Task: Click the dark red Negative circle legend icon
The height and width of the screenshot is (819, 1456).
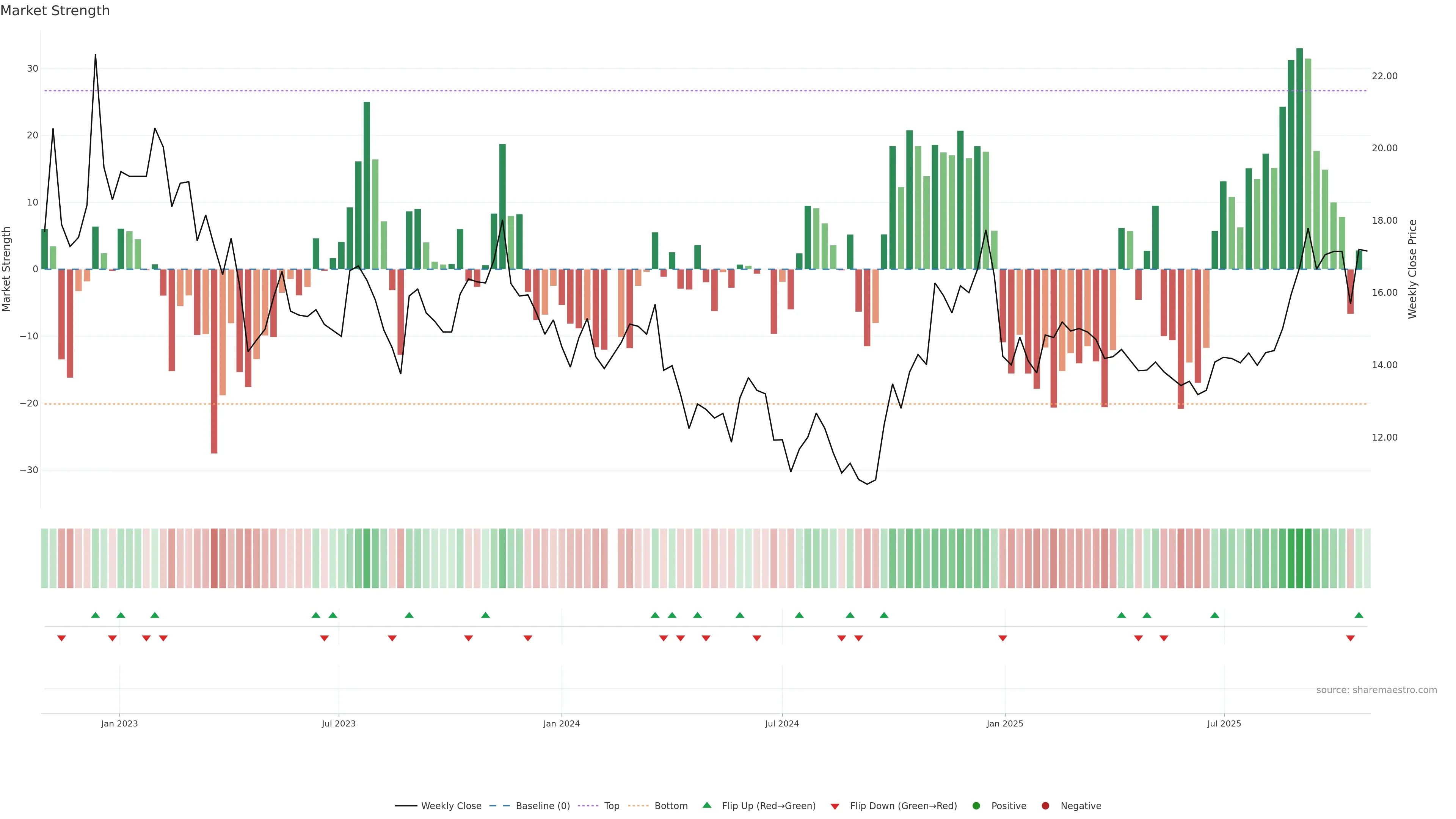Action: tap(1045, 806)
